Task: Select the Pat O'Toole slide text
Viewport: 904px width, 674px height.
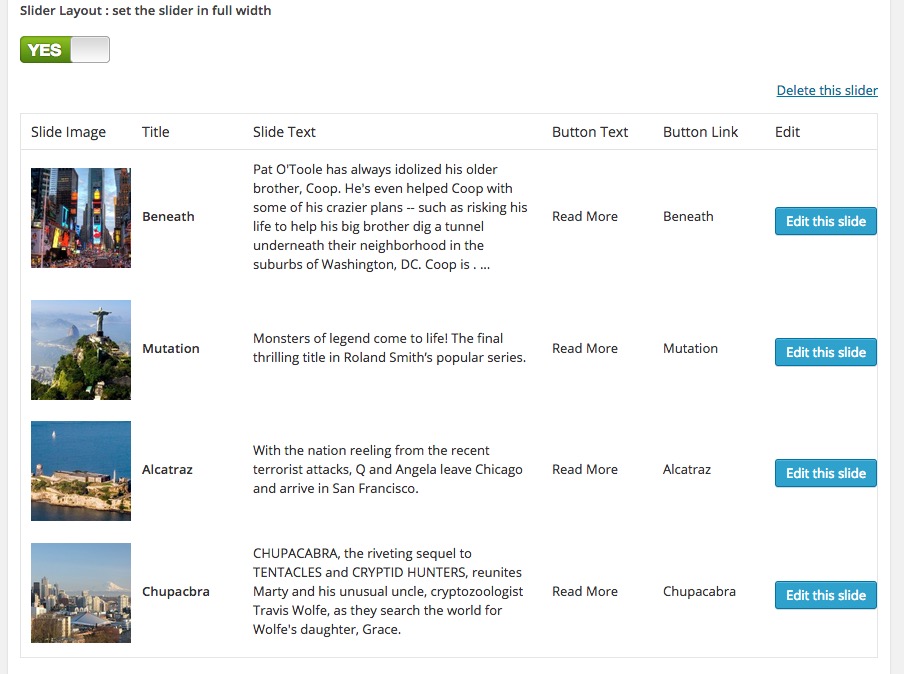Action: (390, 217)
